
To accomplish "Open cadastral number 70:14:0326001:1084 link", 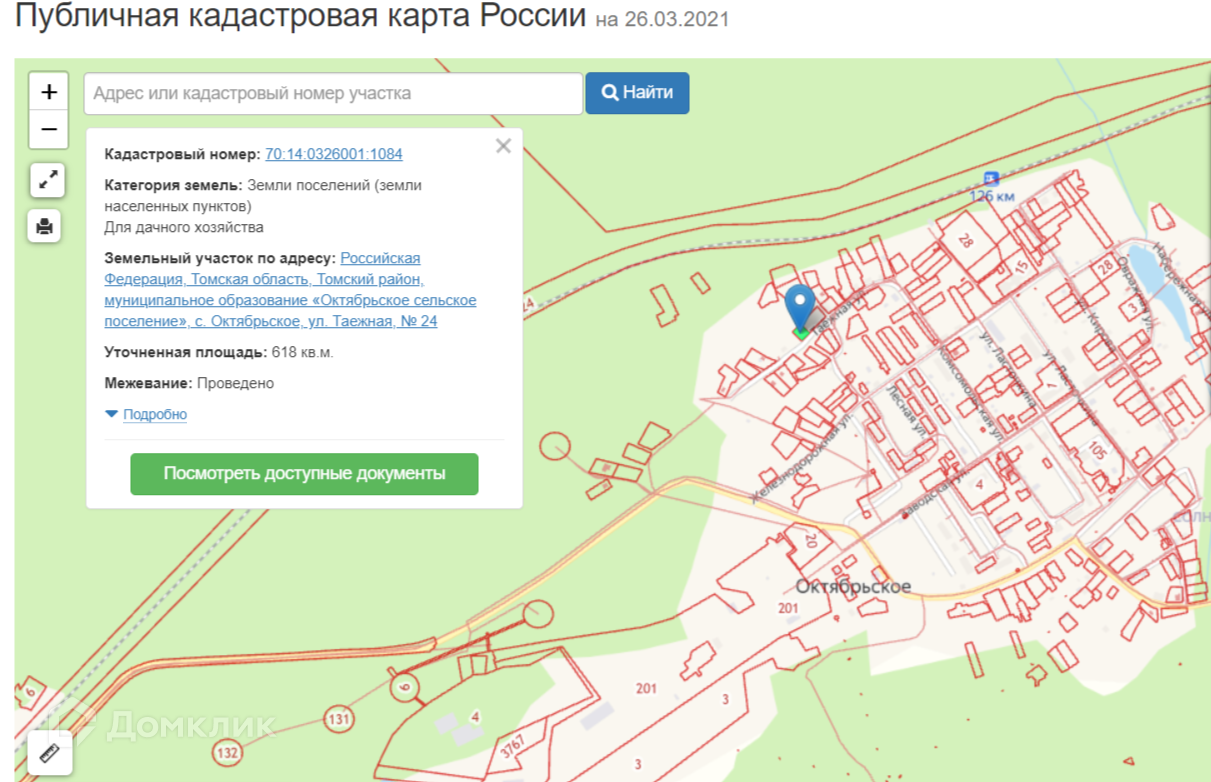I will click(334, 154).
